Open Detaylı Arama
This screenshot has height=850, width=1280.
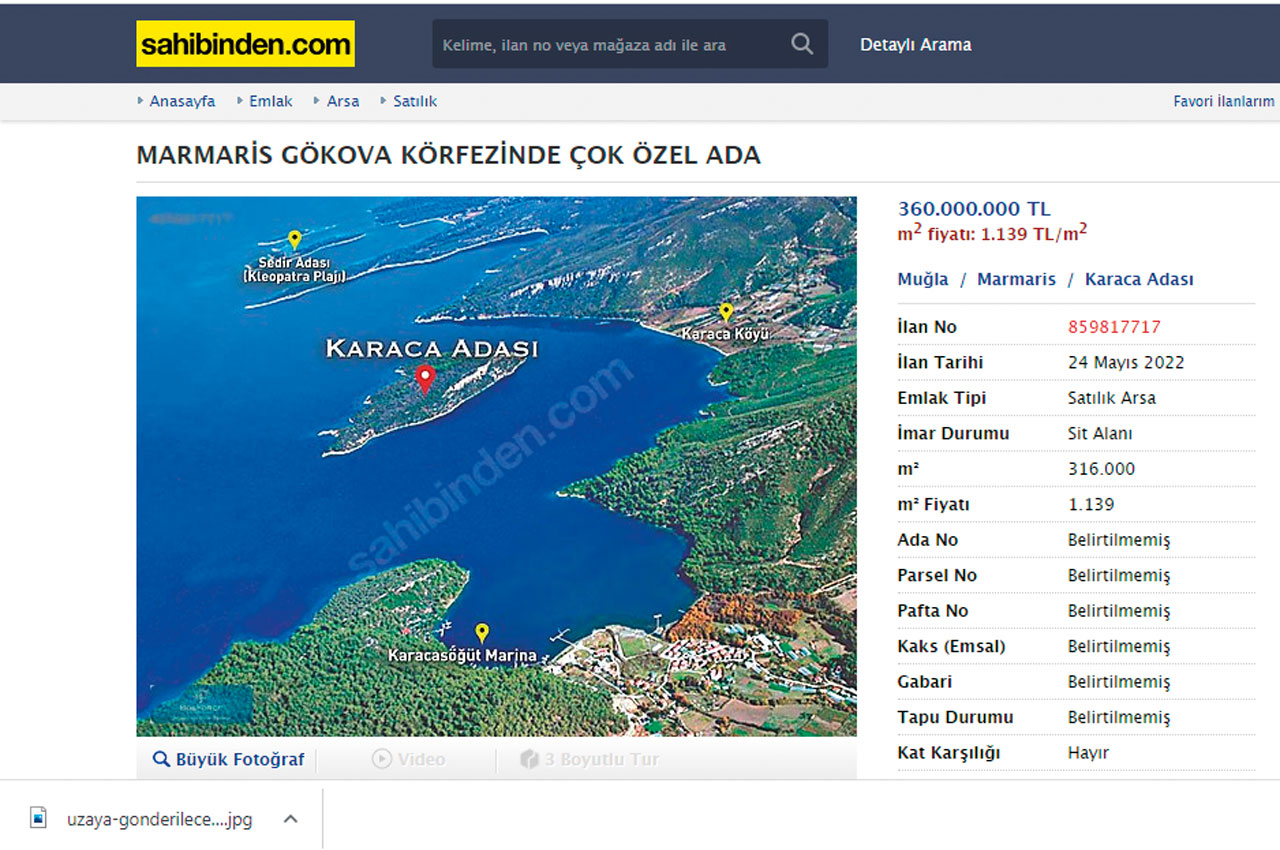click(x=915, y=44)
